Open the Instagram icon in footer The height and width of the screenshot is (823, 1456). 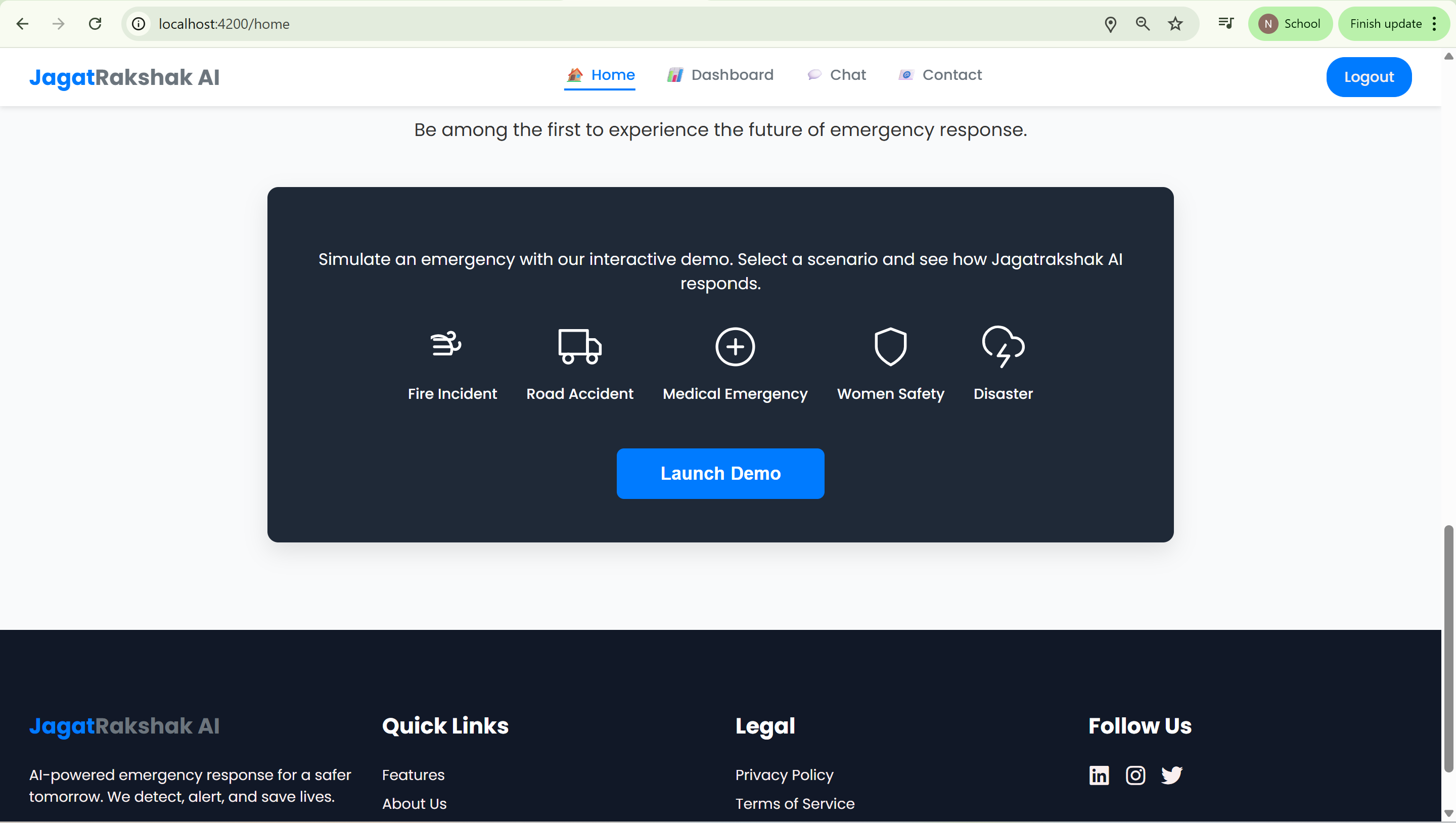tap(1135, 775)
